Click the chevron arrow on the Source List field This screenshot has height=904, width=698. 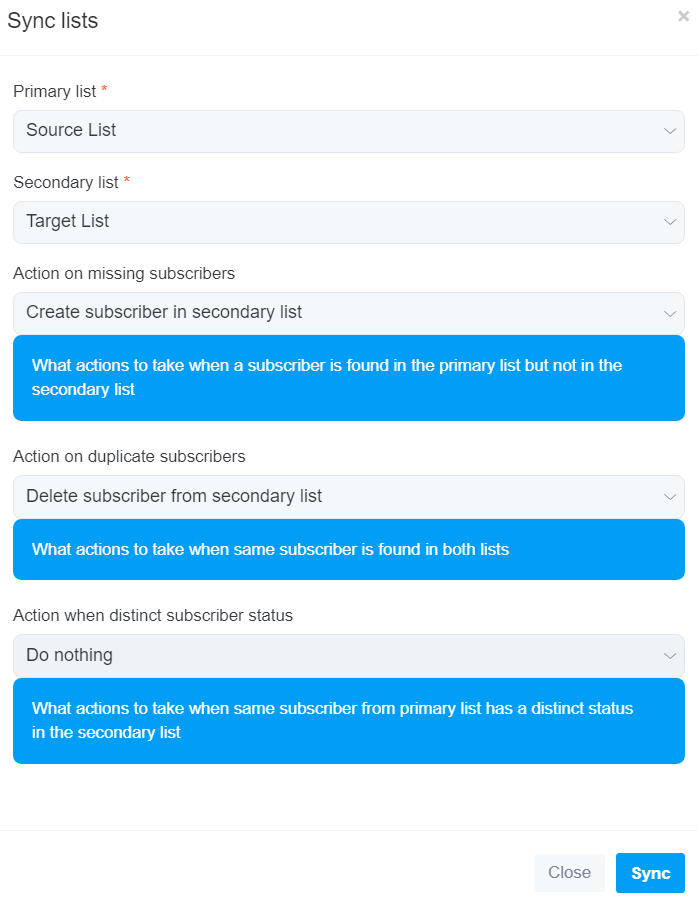pos(670,131)
